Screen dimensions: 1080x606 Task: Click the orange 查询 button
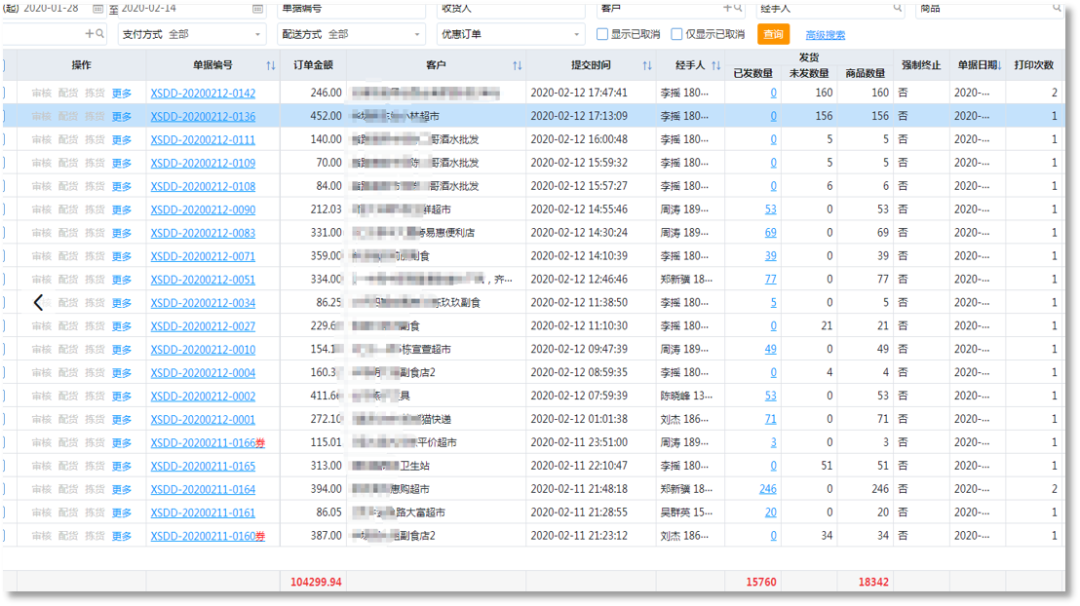coord(773,33)
